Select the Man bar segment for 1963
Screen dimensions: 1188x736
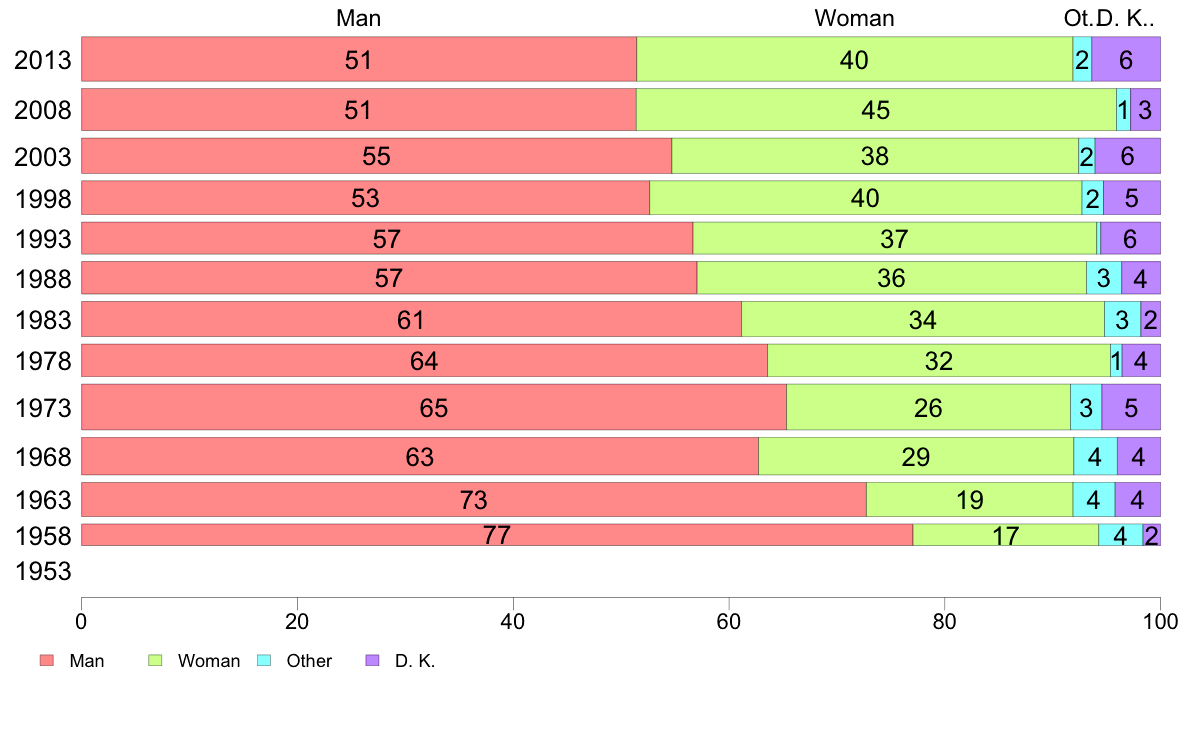[473, 499]
